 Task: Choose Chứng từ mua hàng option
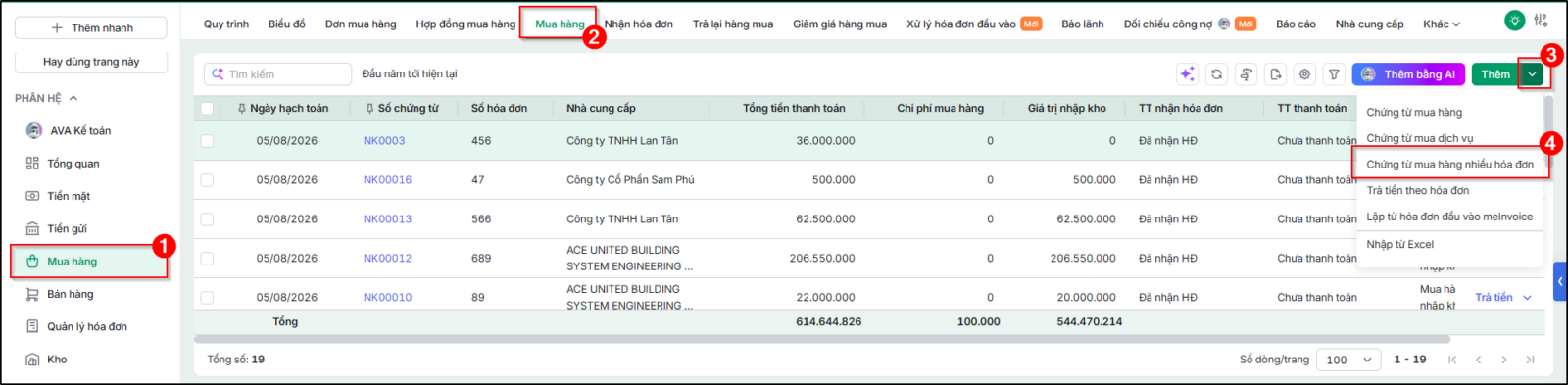(1414, 113)
